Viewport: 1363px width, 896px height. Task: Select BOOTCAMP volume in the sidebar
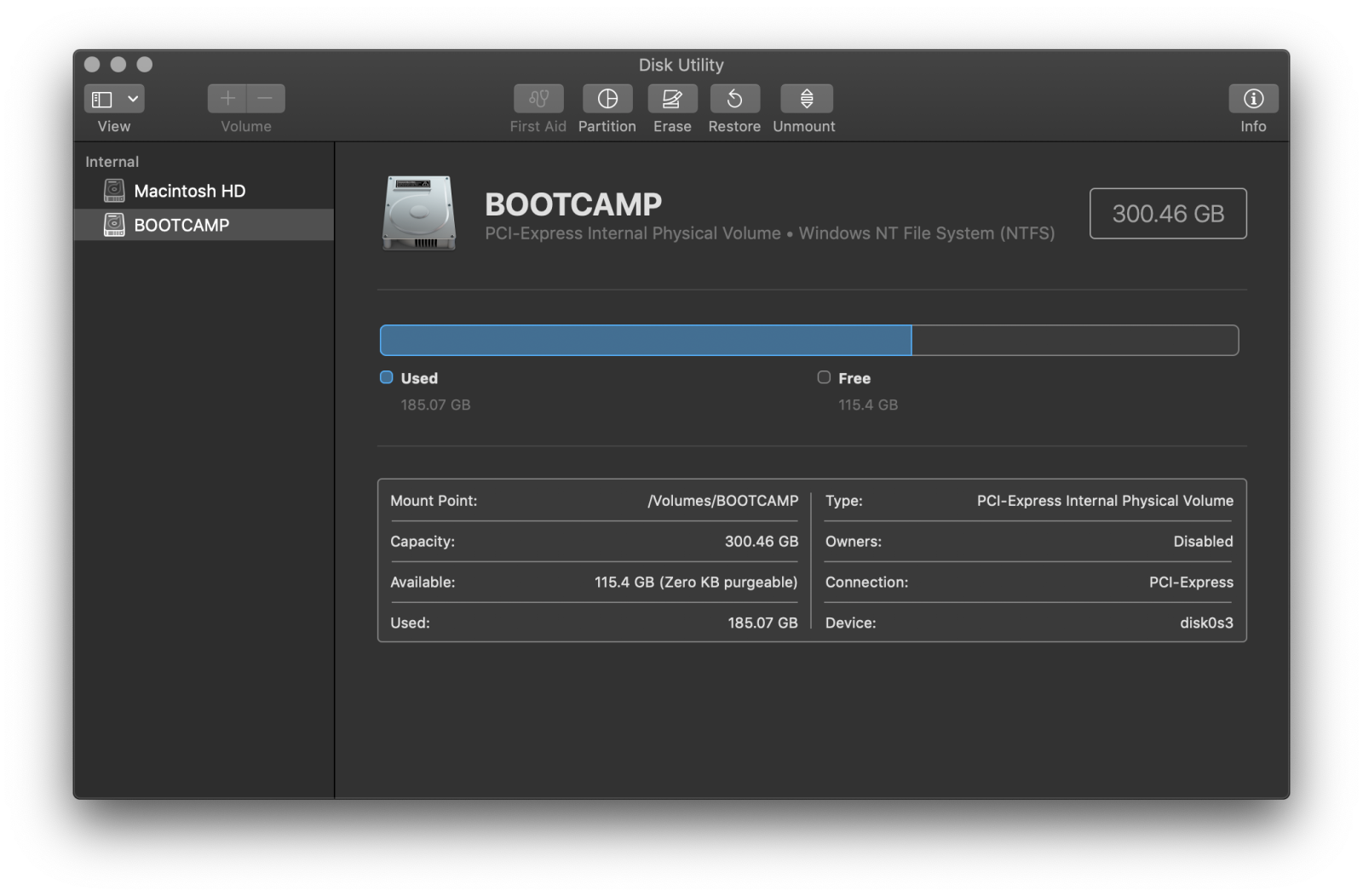tap(204, 225)
